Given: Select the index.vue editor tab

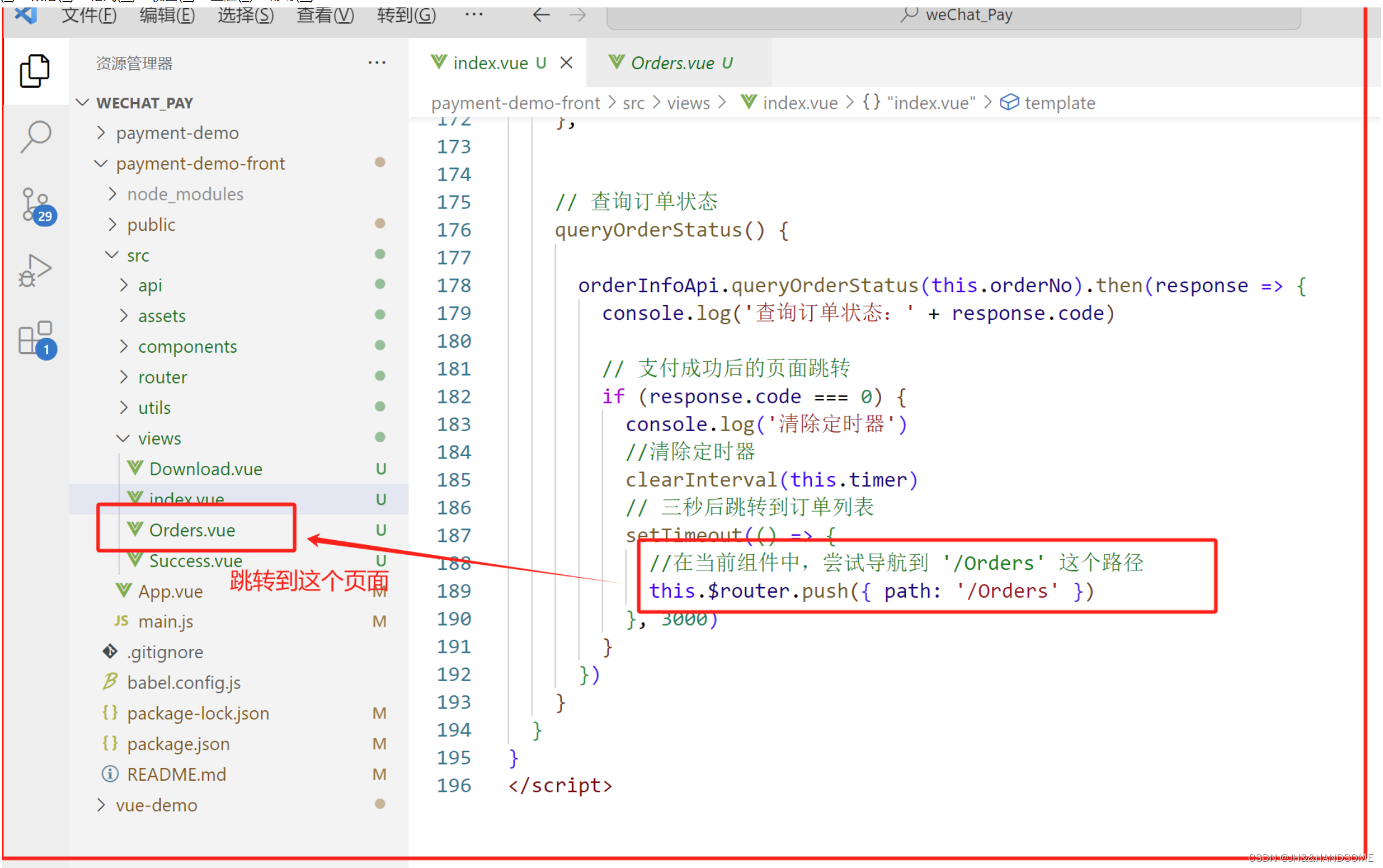Looking at the screenshot, I should 498,62.
